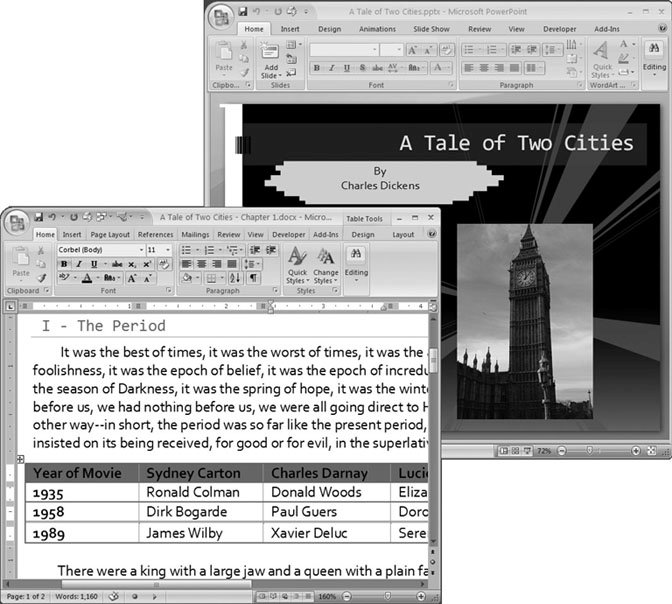The image size is (672, 604).
Task: Toggle center alignment in Word's Paragraph group
Action: click(x=201, y=264)
